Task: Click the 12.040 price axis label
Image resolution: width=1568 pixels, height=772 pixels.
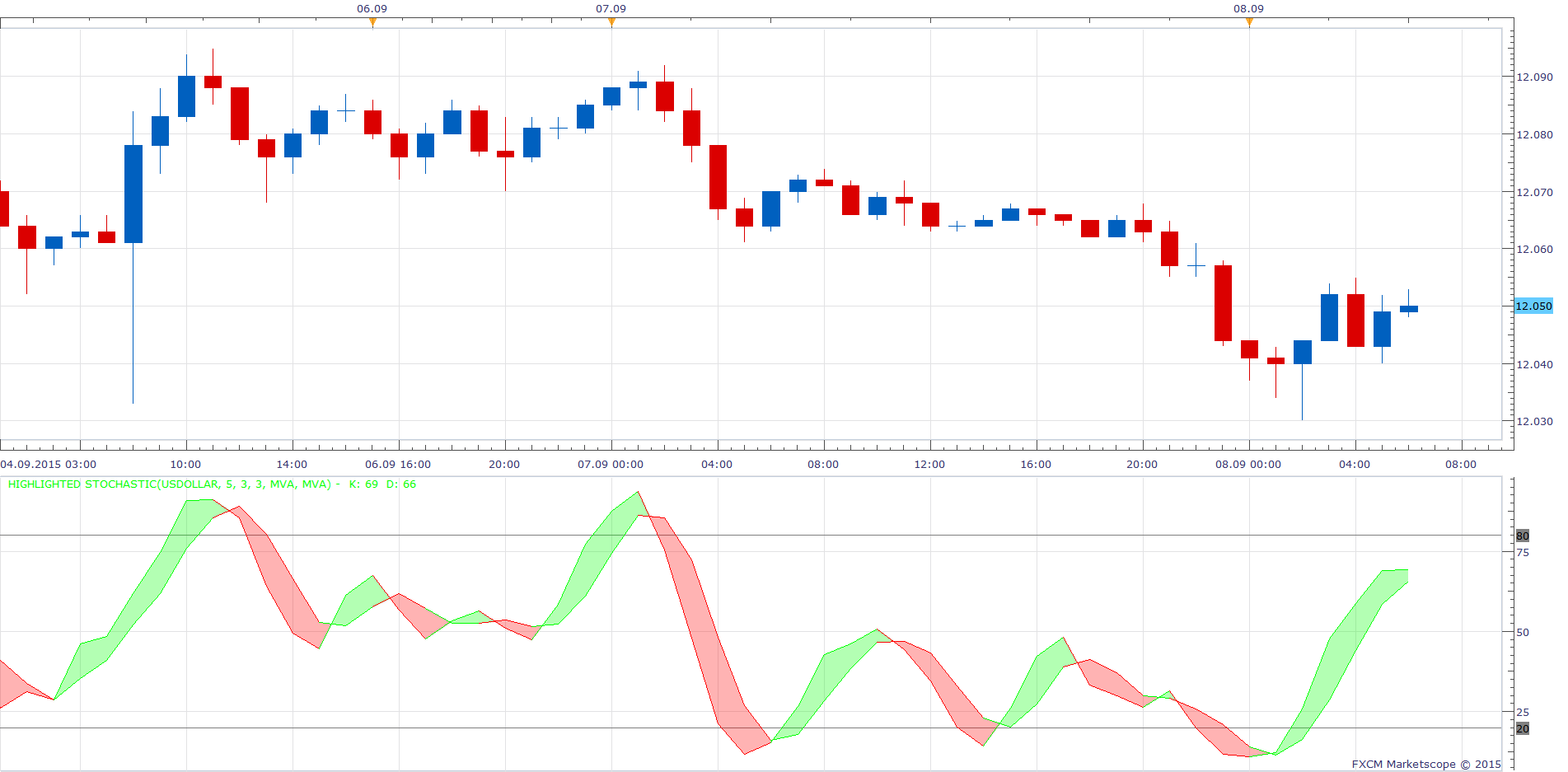Action: 1534,364
